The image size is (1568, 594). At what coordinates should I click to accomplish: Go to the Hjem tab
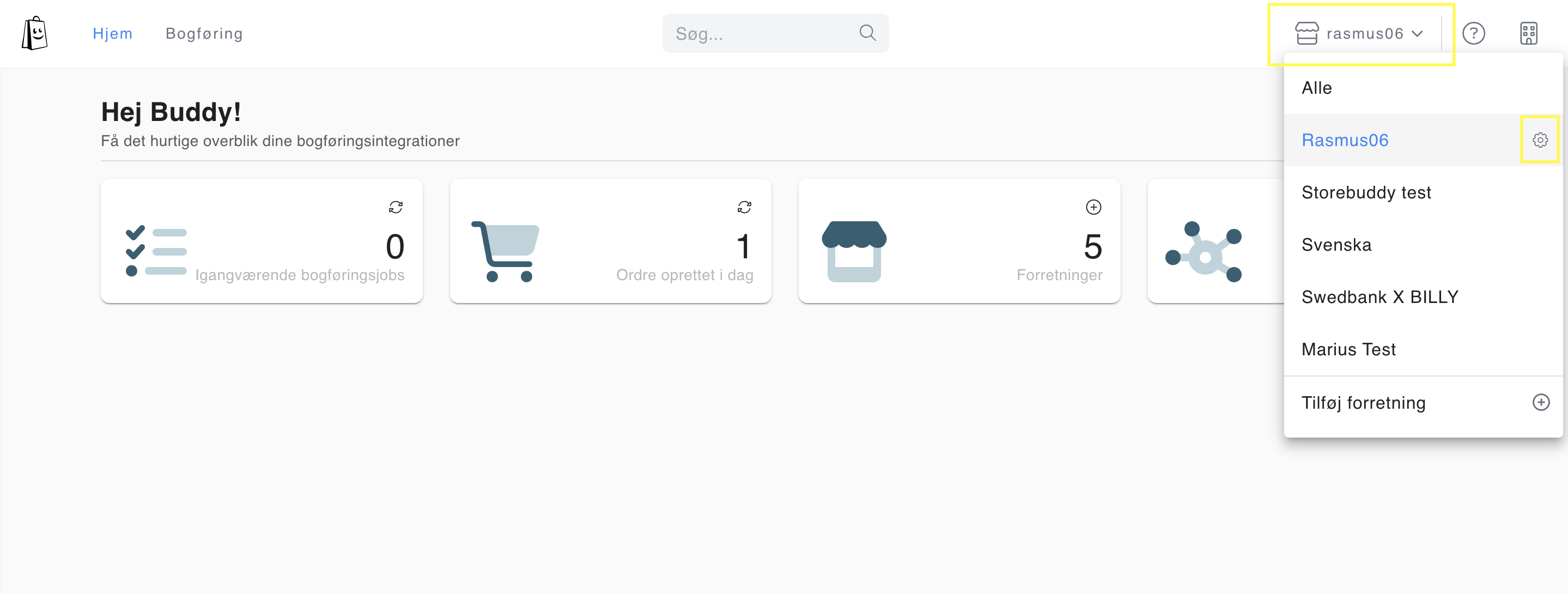(113, 33)
